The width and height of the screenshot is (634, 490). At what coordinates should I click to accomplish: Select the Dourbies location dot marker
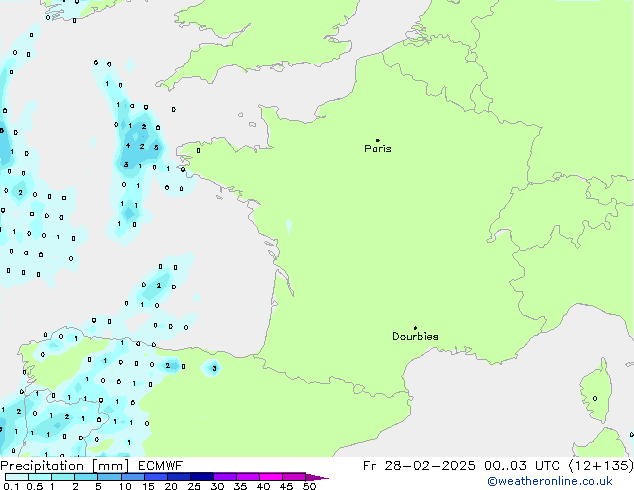coord(415,328)
